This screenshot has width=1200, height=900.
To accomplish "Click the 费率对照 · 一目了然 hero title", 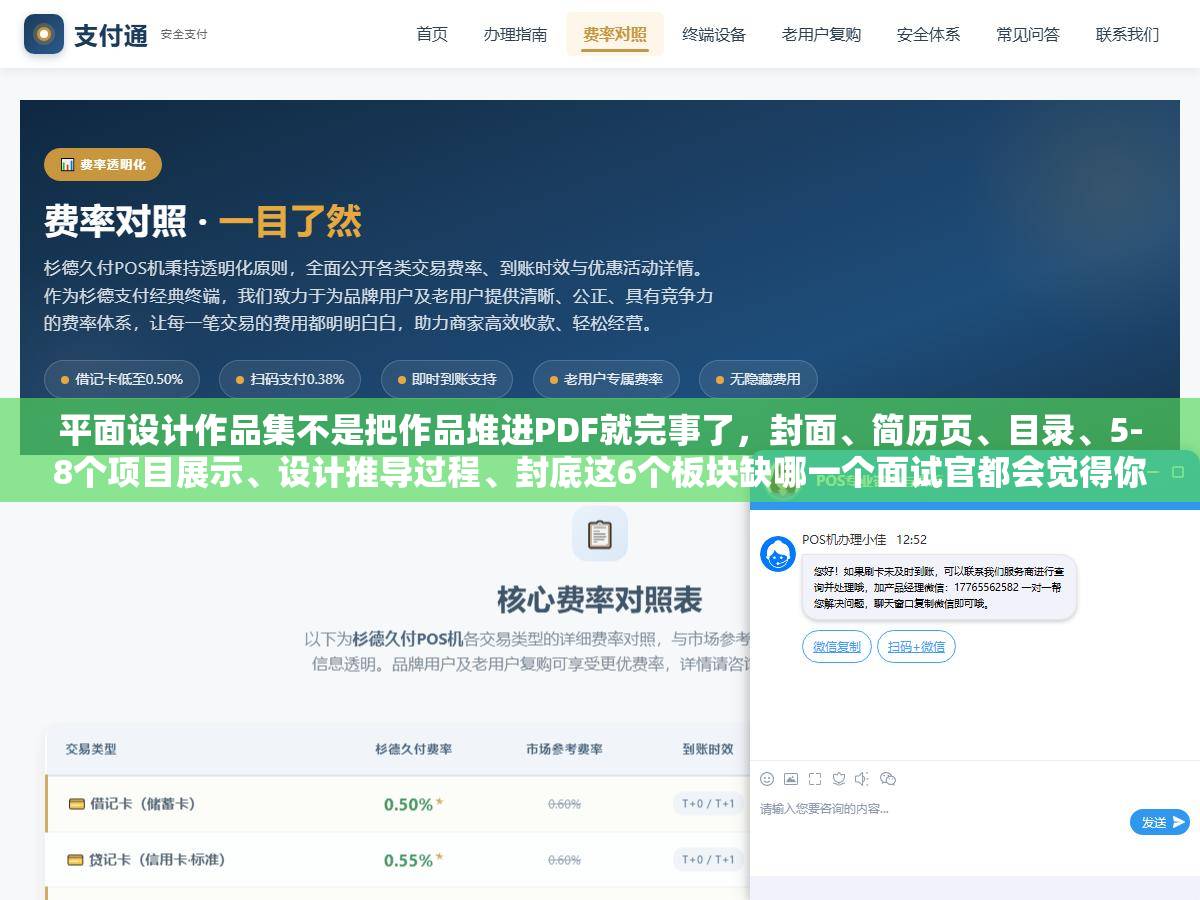I will point(203,221).
